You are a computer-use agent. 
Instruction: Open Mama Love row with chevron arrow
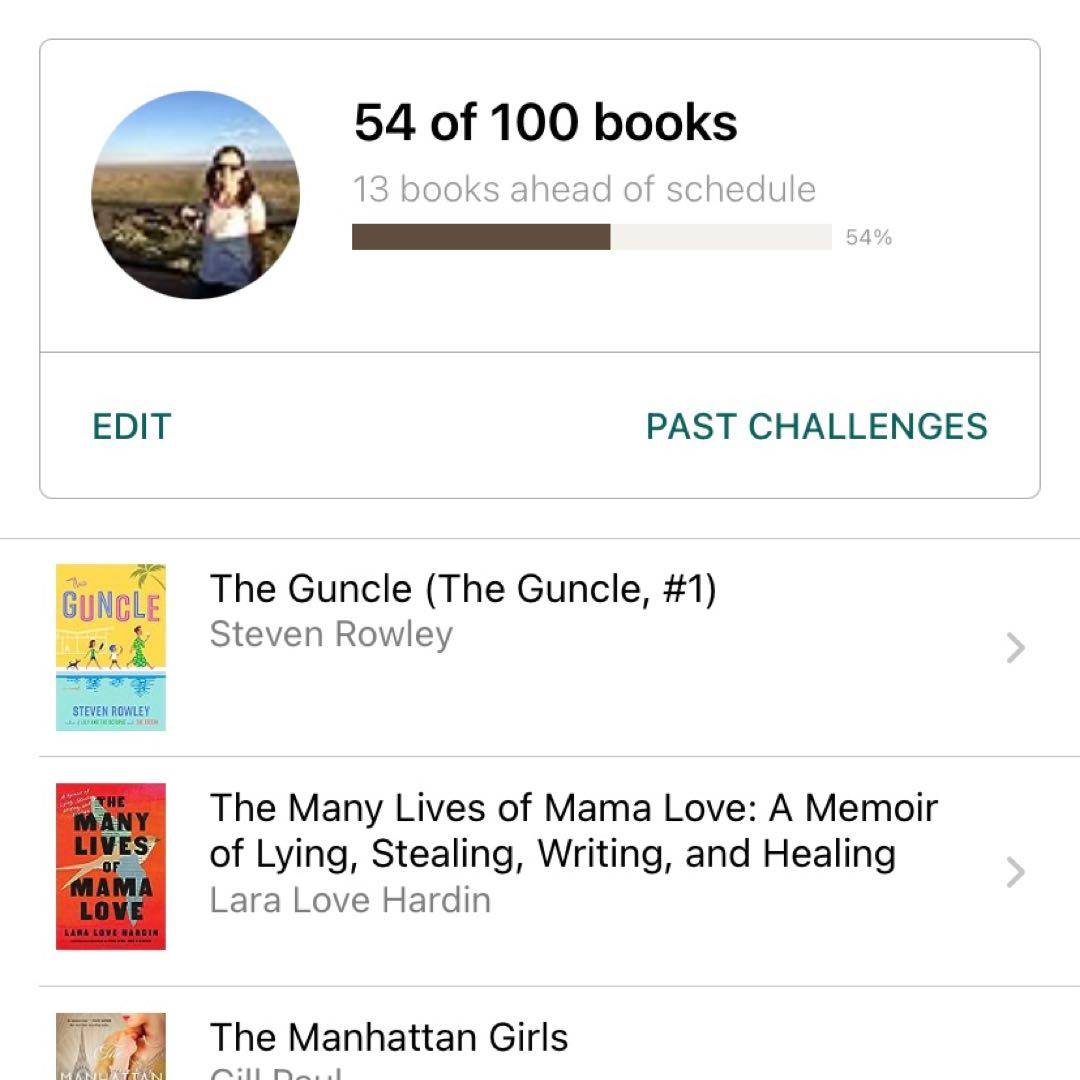pyautogui.click(x=1015, y=873)
